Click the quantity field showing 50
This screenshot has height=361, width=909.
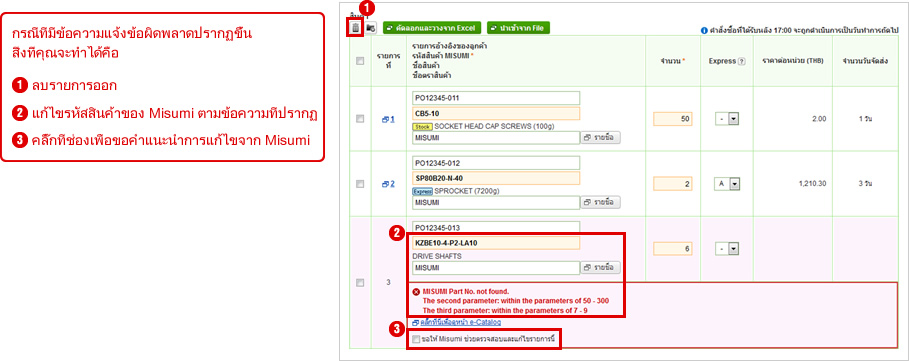672,119
